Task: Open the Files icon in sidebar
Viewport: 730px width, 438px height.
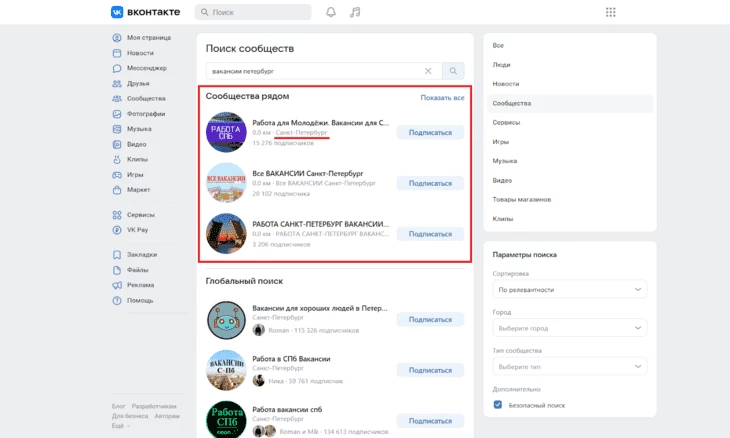Action: (117, 270)
